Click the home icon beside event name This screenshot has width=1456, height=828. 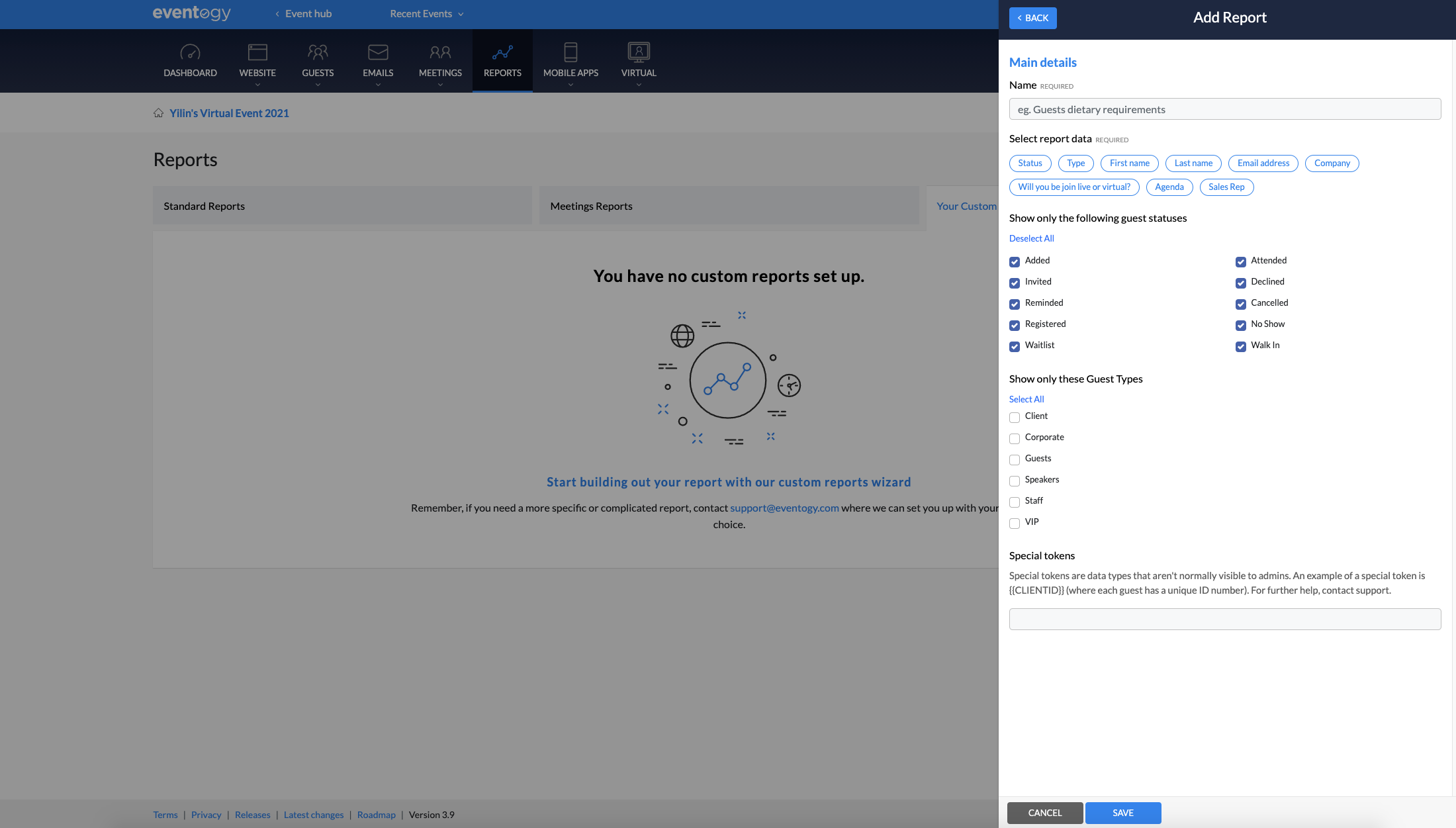click(x=158, y=113)
